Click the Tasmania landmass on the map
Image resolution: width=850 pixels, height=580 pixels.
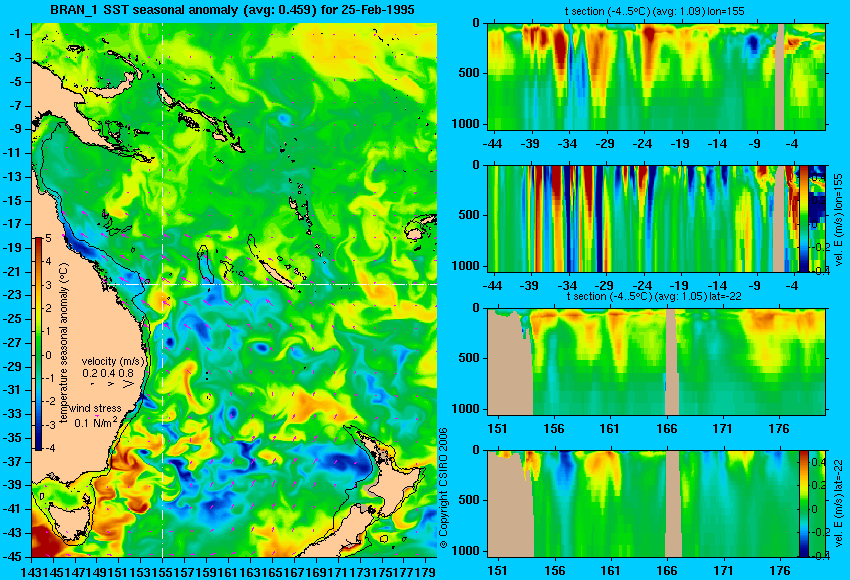[69, 520]
